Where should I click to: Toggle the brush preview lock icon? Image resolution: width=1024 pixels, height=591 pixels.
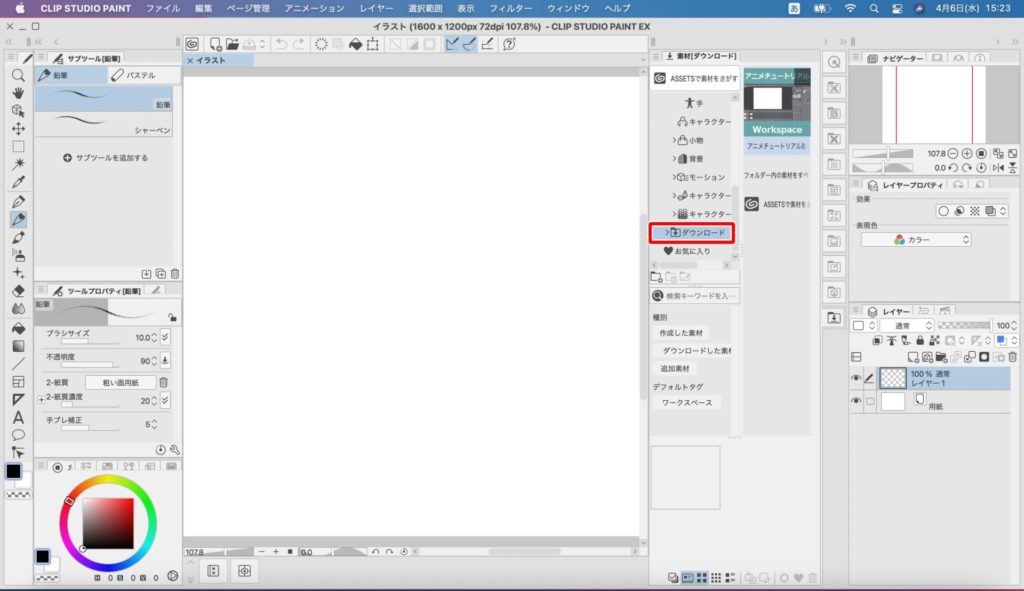coord(173,317)
